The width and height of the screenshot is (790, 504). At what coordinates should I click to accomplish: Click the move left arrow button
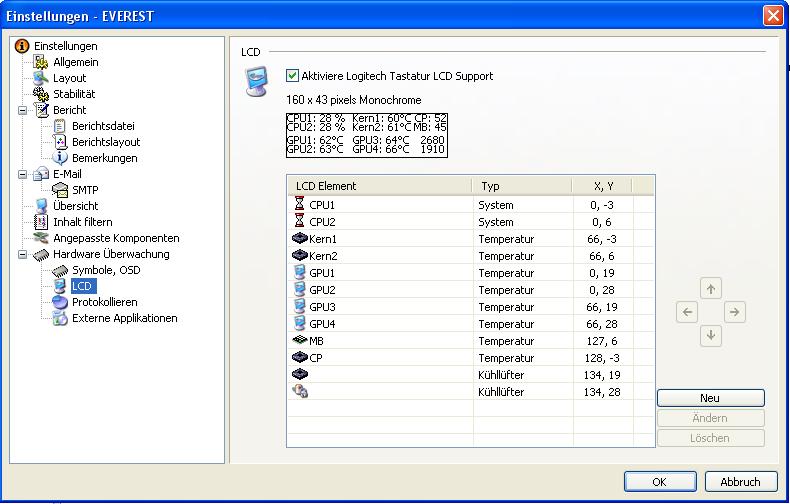click(x=687, y=312)
